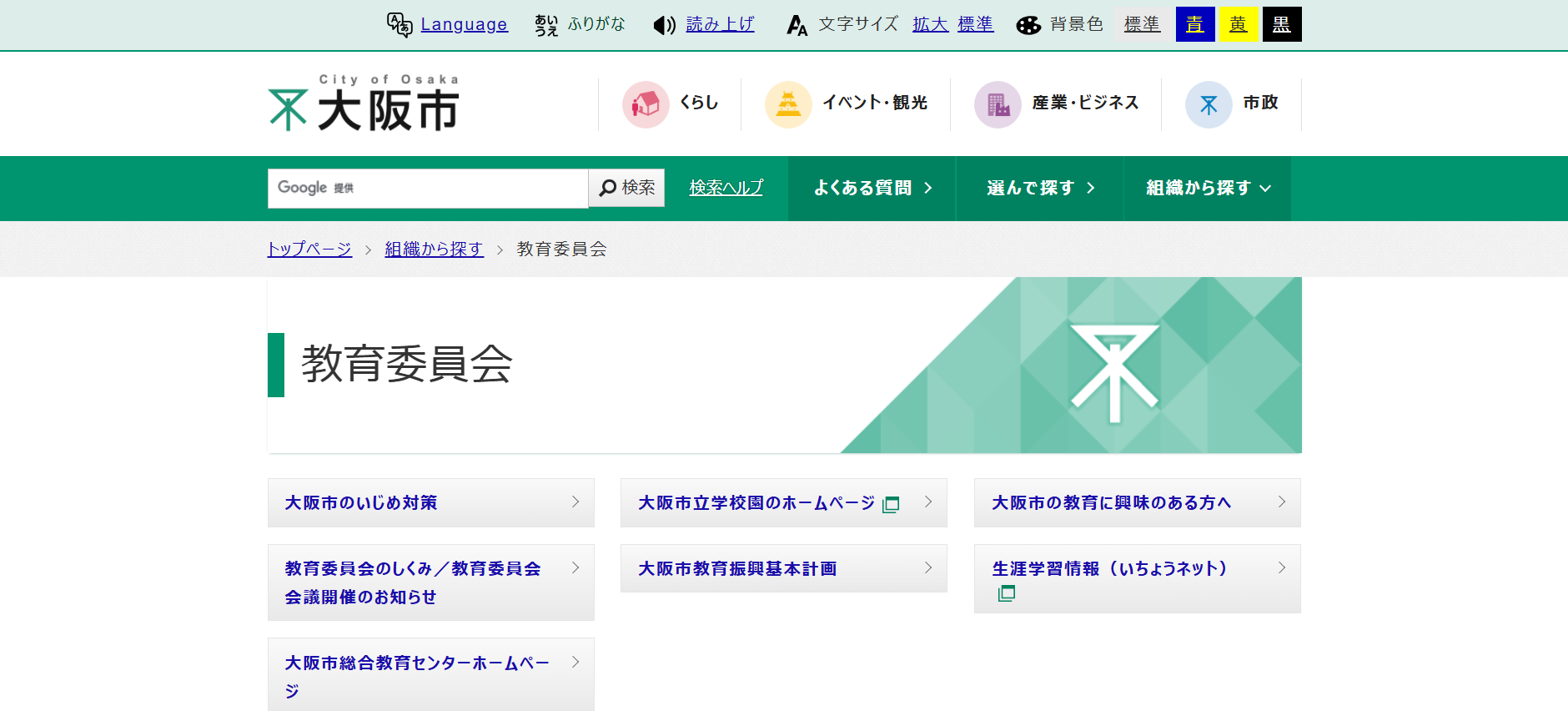Viewport: 1568px width, 711px height.
Task: Open 大阪市教育振興基本計画 link
Action: click(737, 568)
